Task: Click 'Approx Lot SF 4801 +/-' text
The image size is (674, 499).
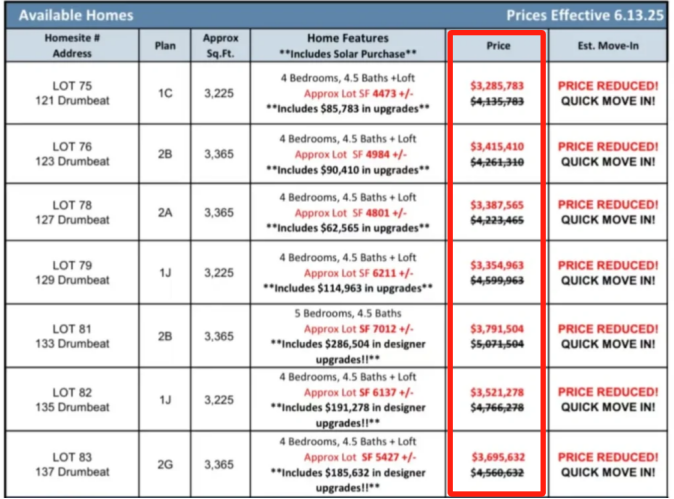Action: pyautogui.click(x=350, y=213)
